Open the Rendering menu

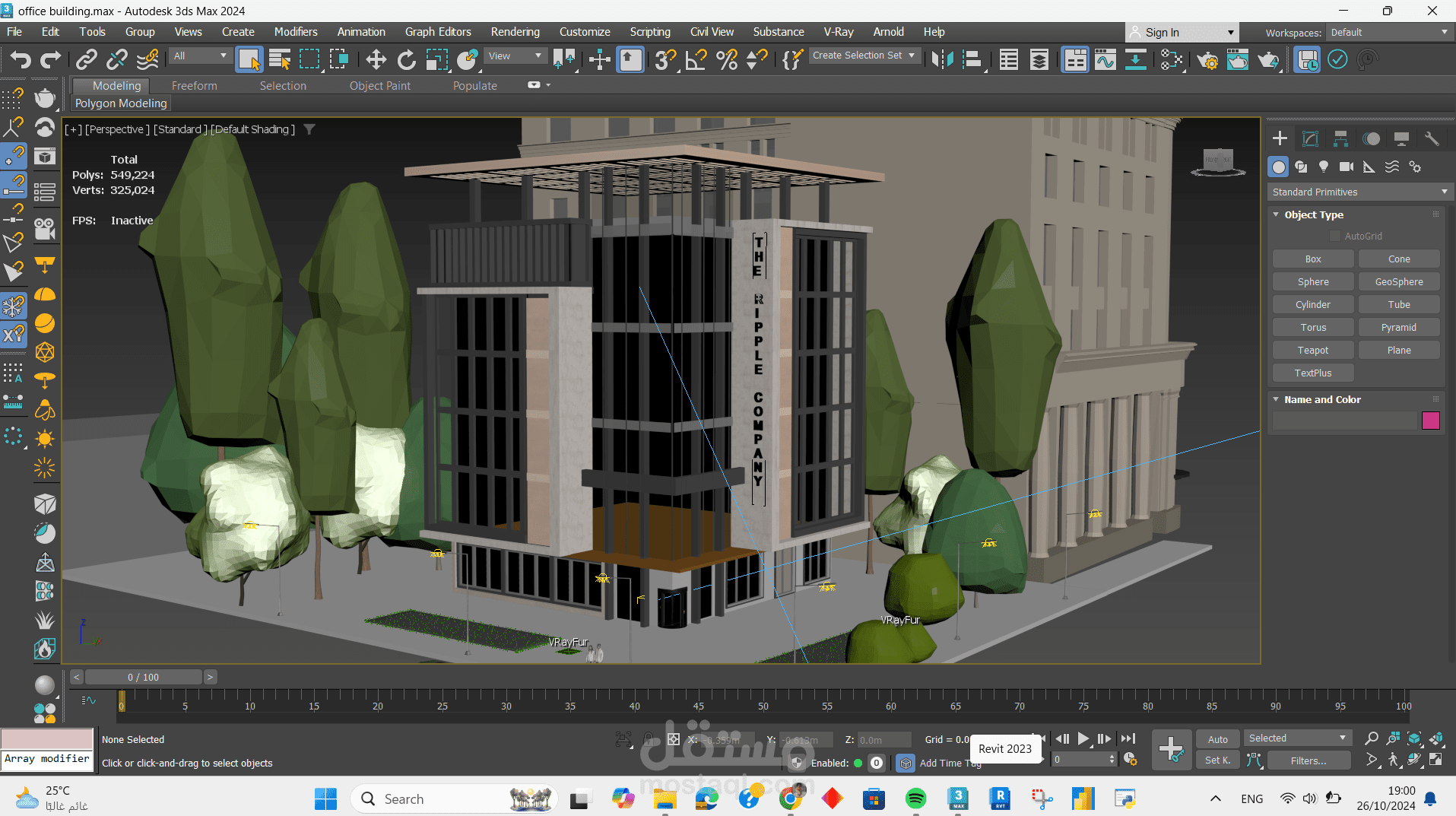coord(515,32)
